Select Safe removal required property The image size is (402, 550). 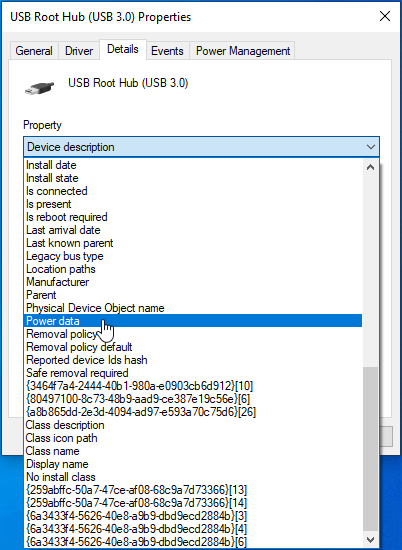coord(194,373)
